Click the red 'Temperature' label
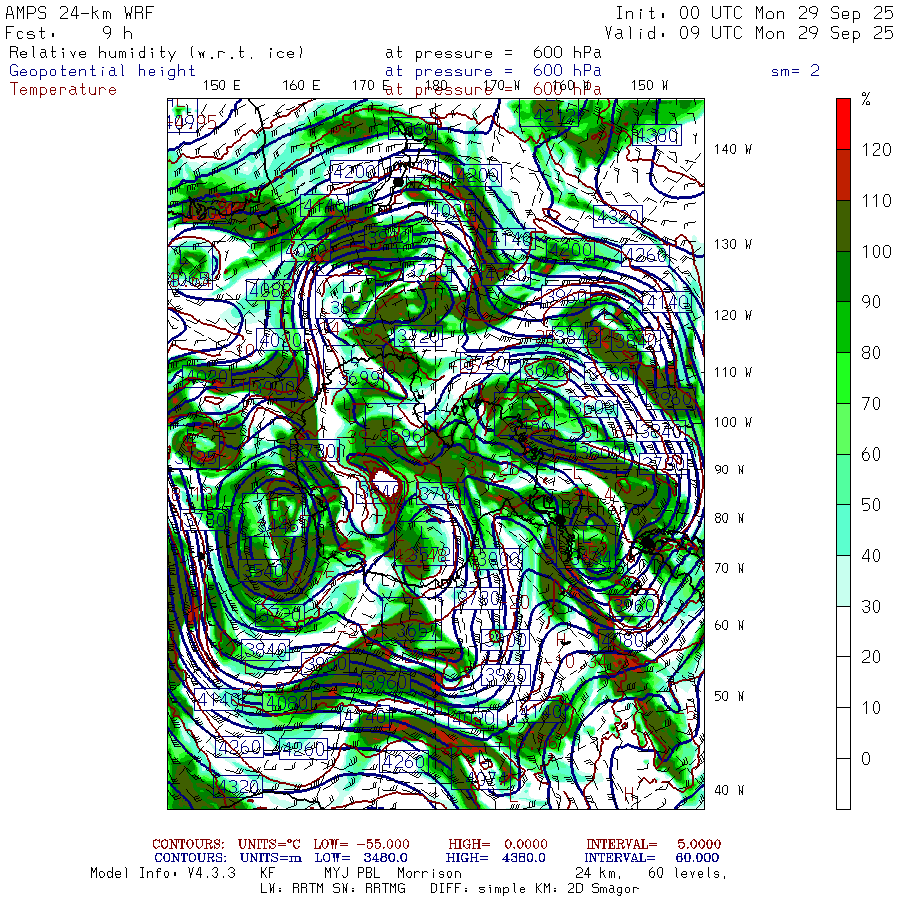 pyautogui.click(x=63, y=90)
